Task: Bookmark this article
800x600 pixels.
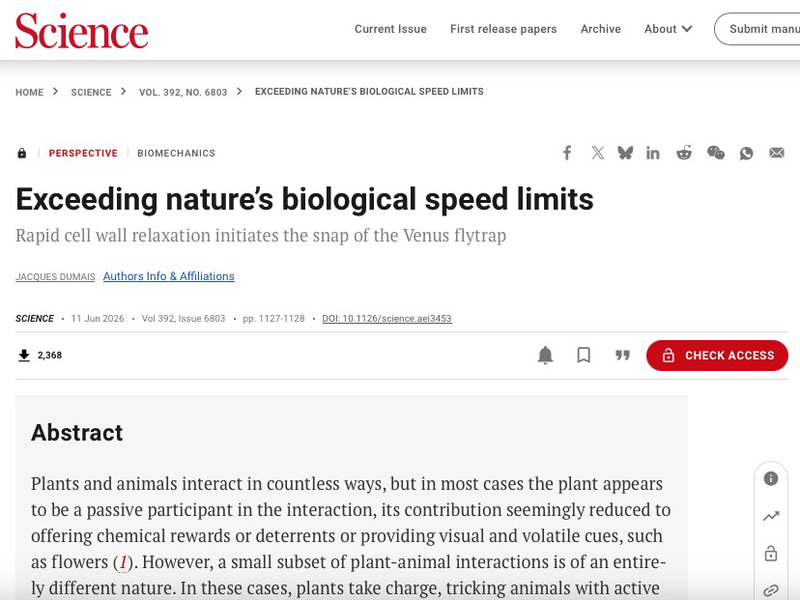Action: pos(584,355)
